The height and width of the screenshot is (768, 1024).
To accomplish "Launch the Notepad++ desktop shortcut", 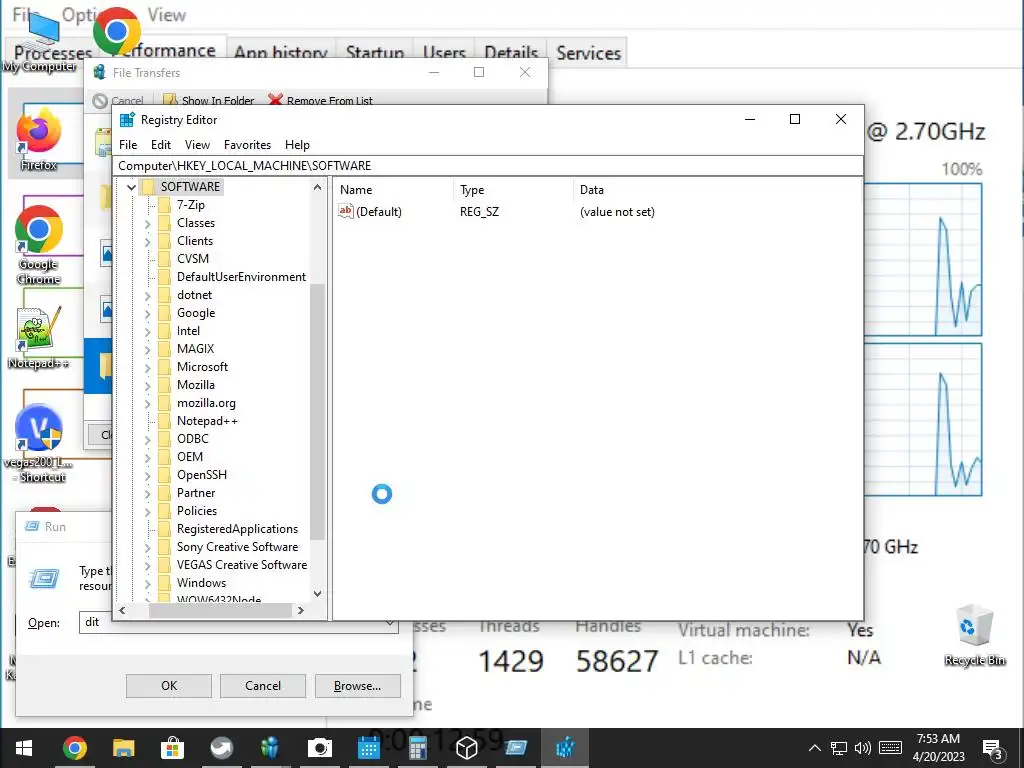I will coord(39,338).
